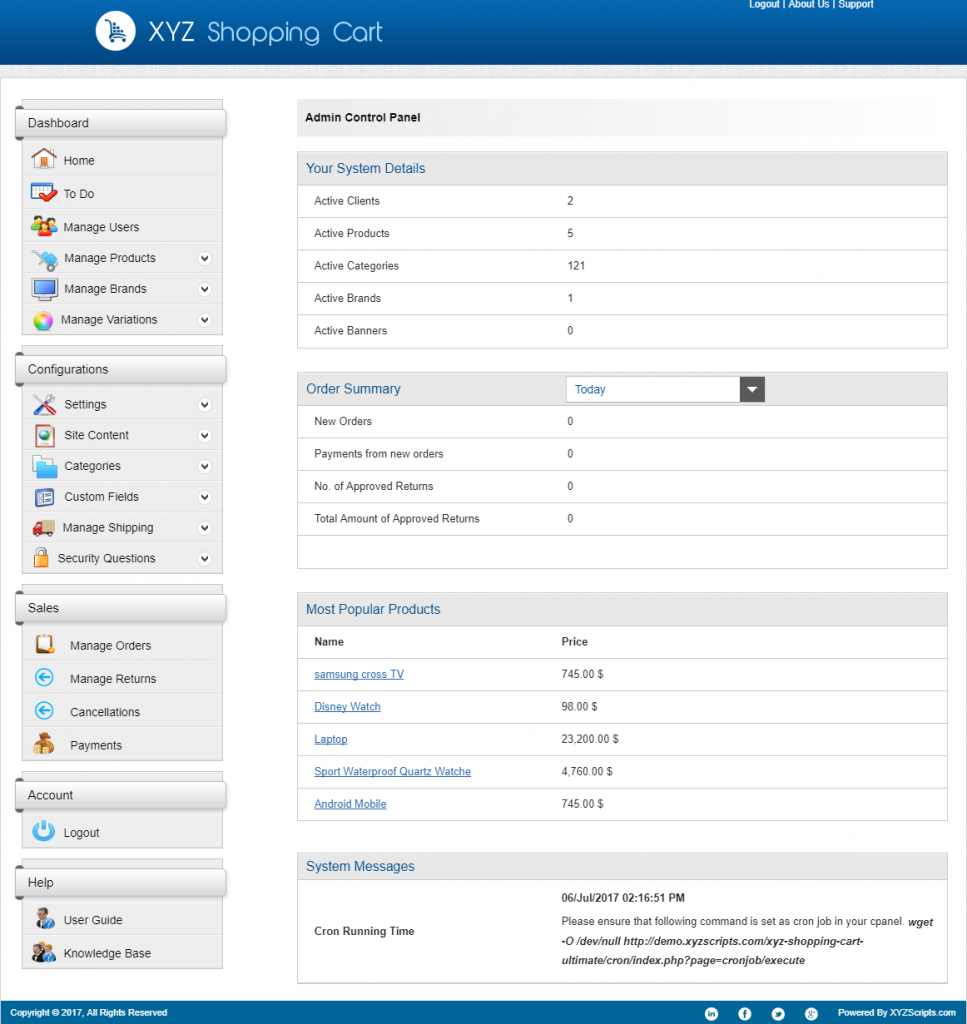Open To Do via its flag icon
This screenshot has width=967, height=1024.
point(44,192)
